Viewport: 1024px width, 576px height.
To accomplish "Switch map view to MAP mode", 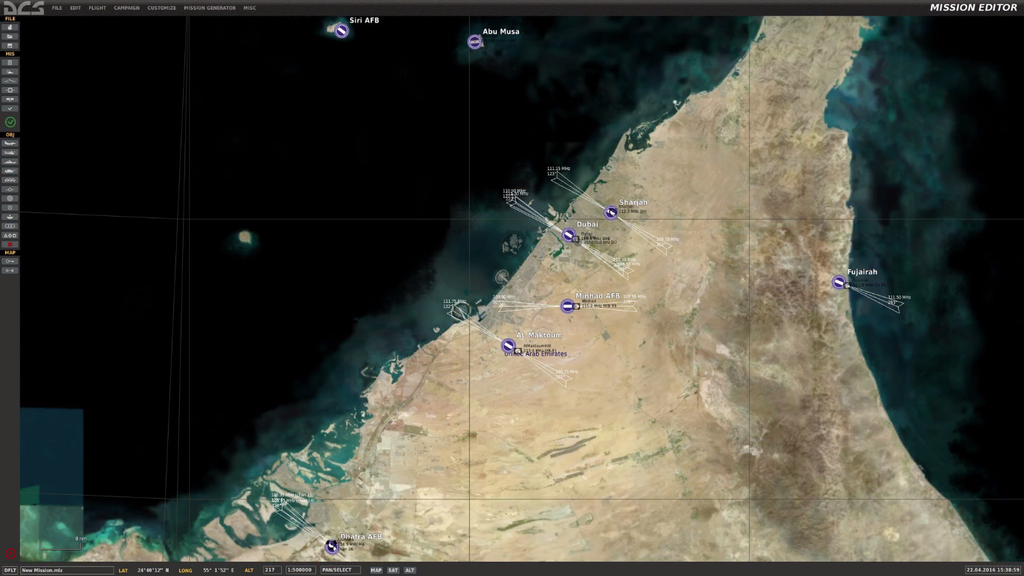I will tap(376, 570).
